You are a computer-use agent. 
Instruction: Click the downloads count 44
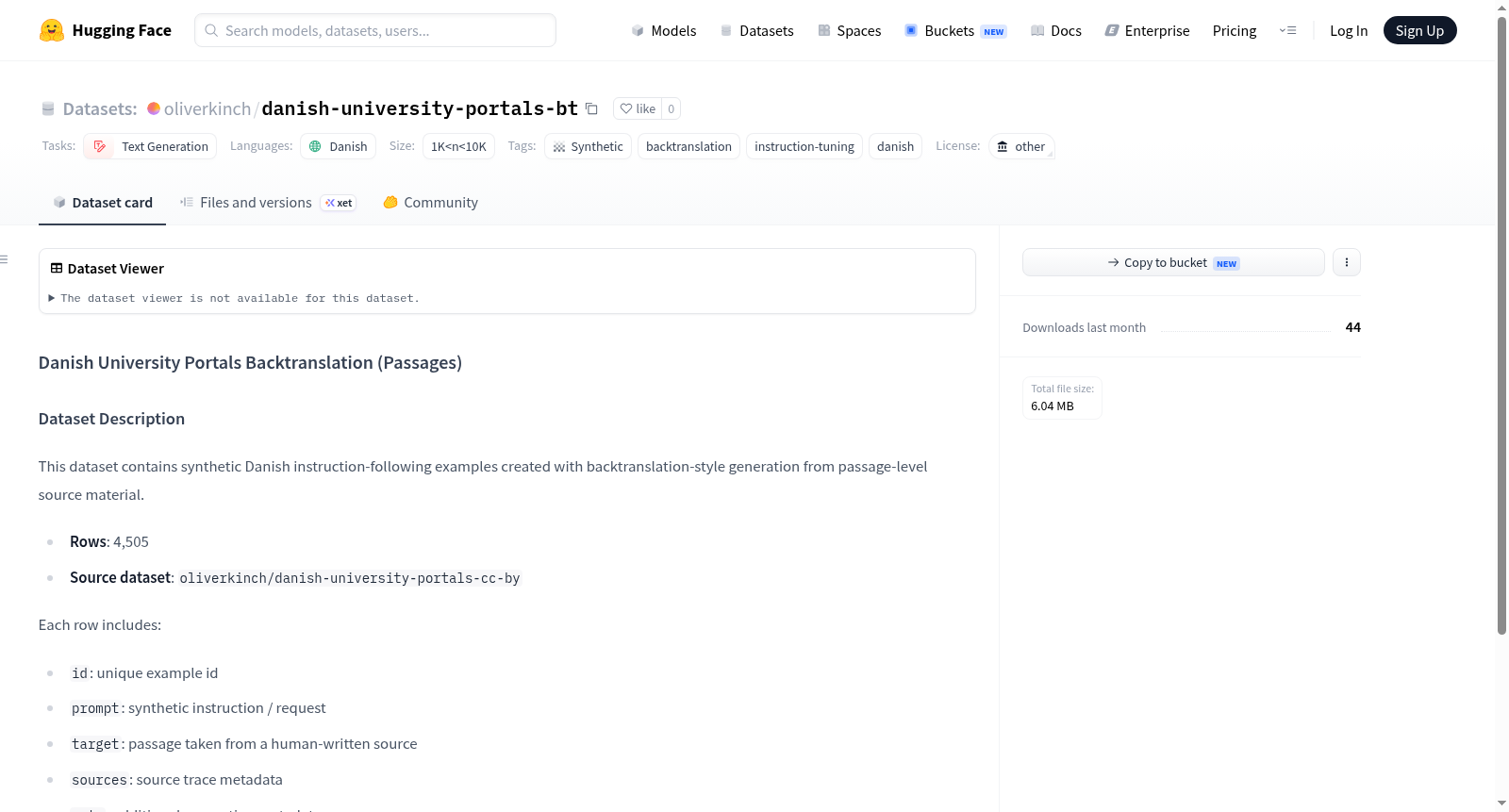[x=1353, y=327]
